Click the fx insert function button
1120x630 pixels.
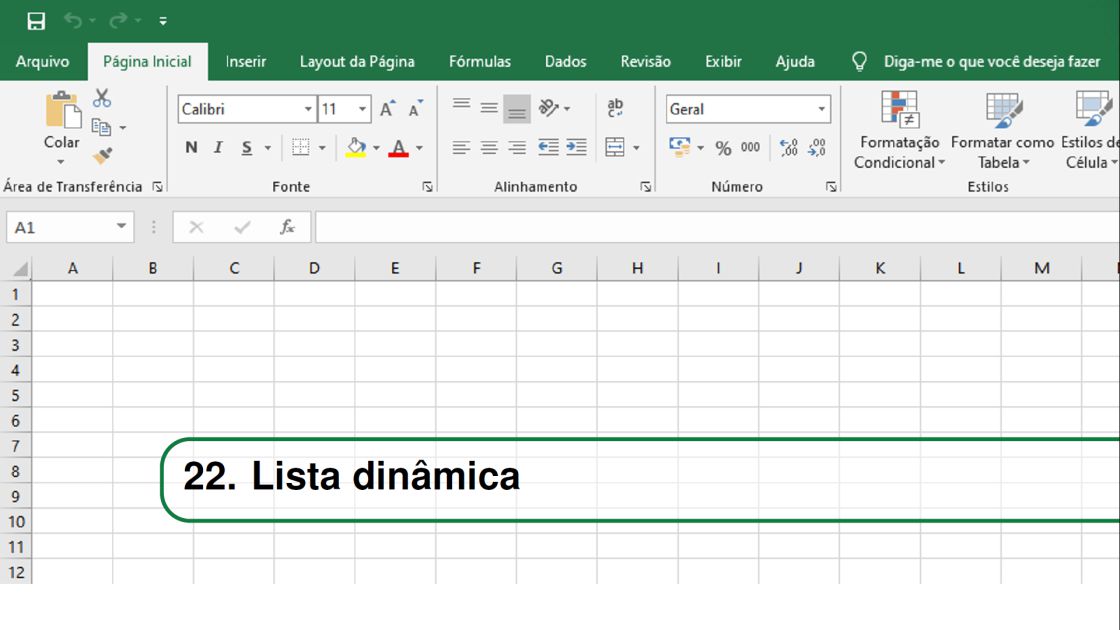coord(287,227)
